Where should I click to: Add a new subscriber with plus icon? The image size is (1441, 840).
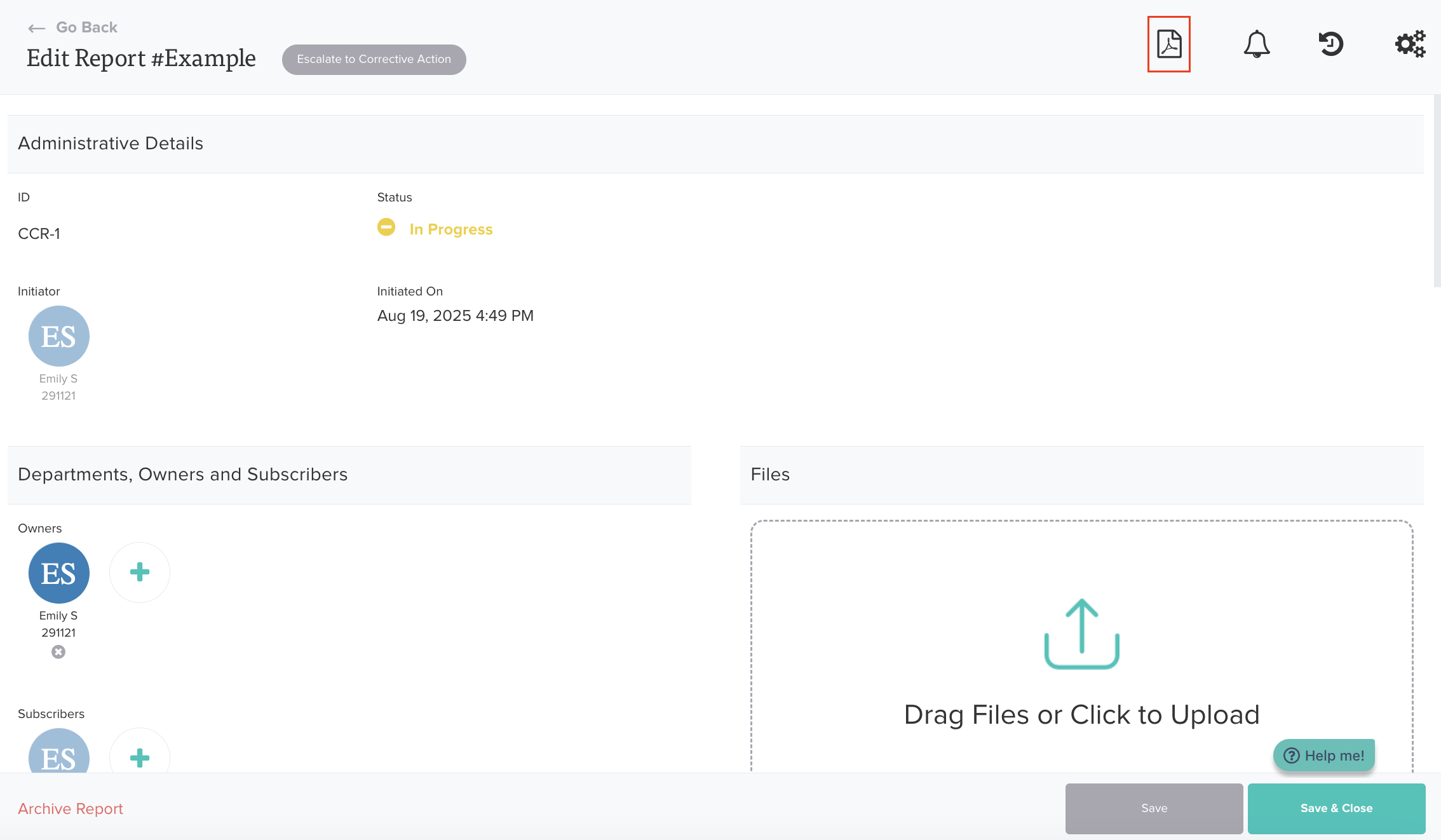point(140,756)
